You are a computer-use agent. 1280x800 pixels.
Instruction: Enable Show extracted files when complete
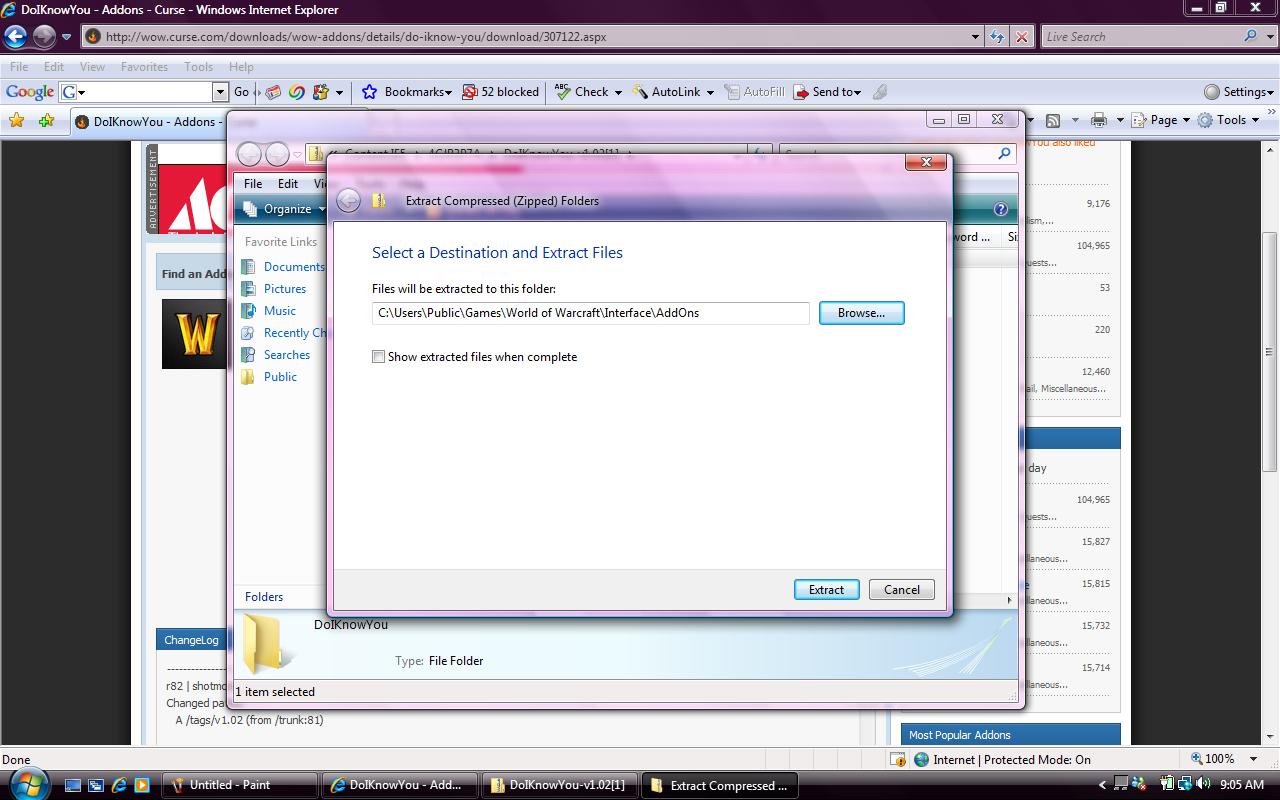[379, 357]
